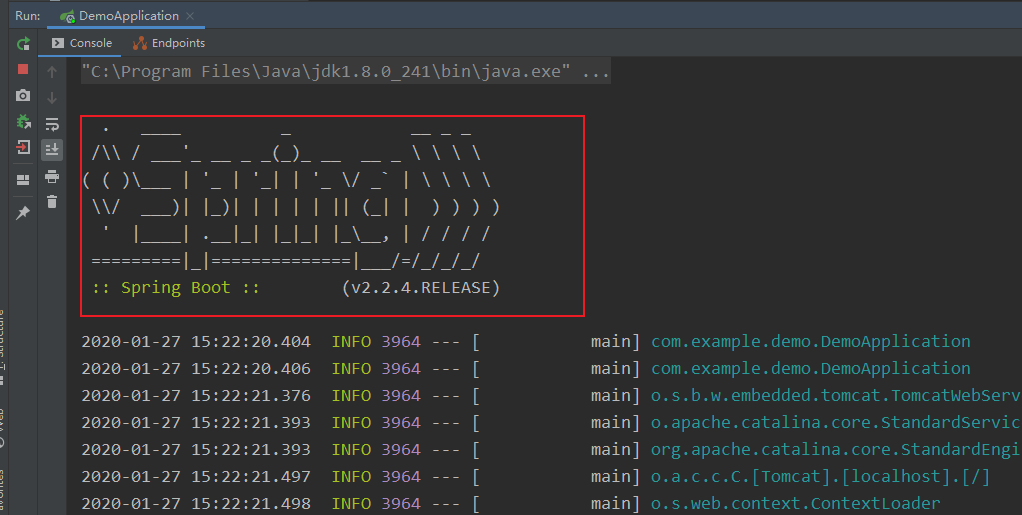Click the '(v2.2.4.RELEASE)' version text
The width and height of the screenshot is (1022, 515).
(421, 287)
